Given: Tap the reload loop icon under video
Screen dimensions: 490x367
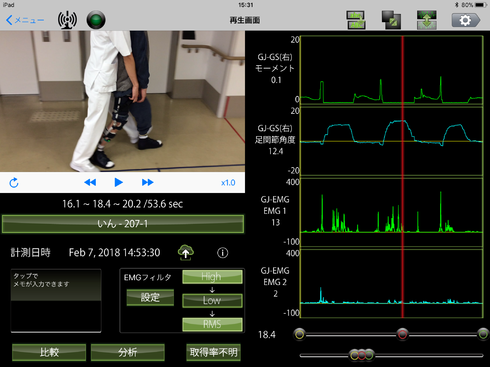Looking at the screenshot, I should click(x=14, y=183).
